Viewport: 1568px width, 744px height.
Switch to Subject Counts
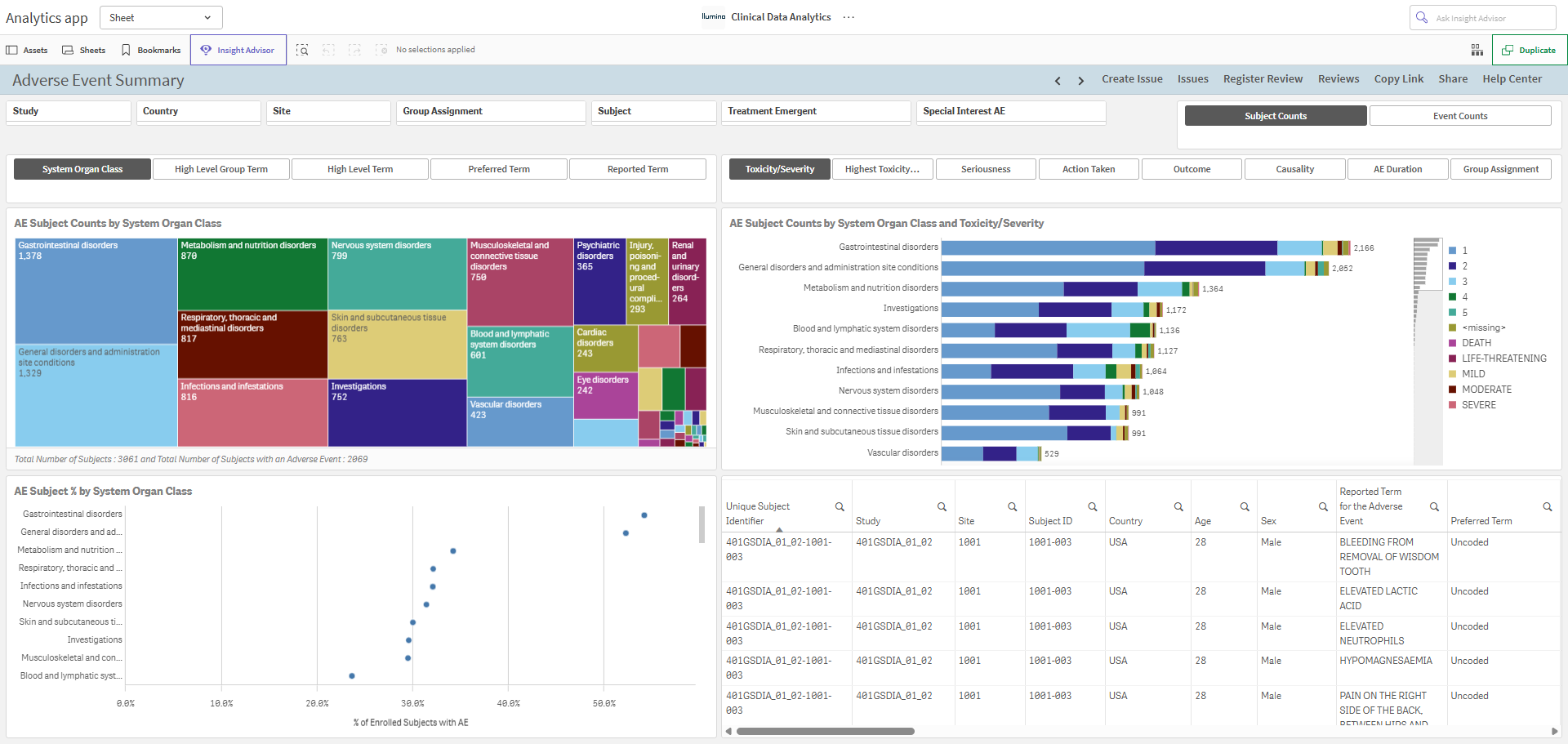coord(1276,116)
